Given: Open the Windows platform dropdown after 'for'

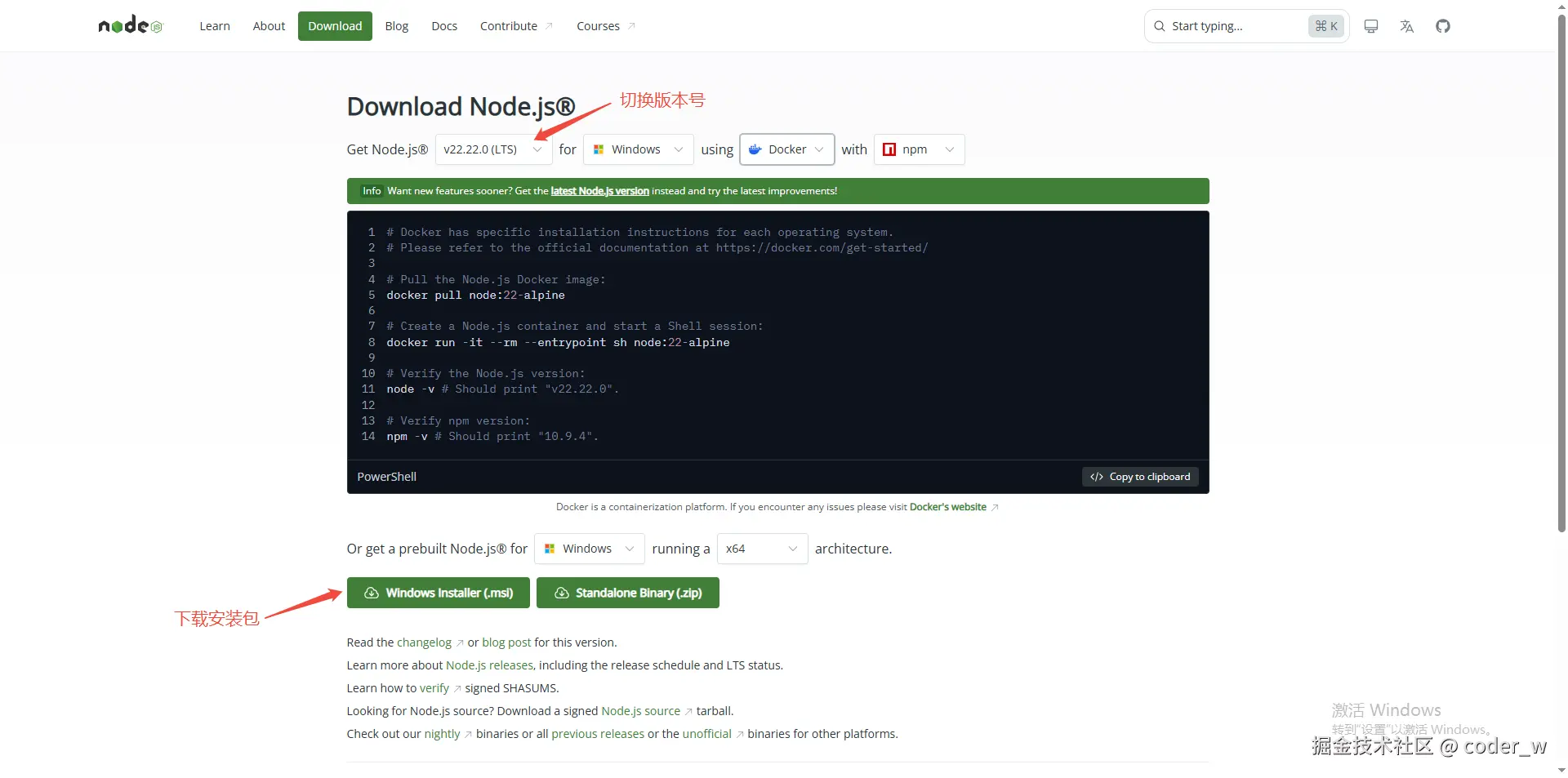Looking at the screenshot, I should [639, 149].
